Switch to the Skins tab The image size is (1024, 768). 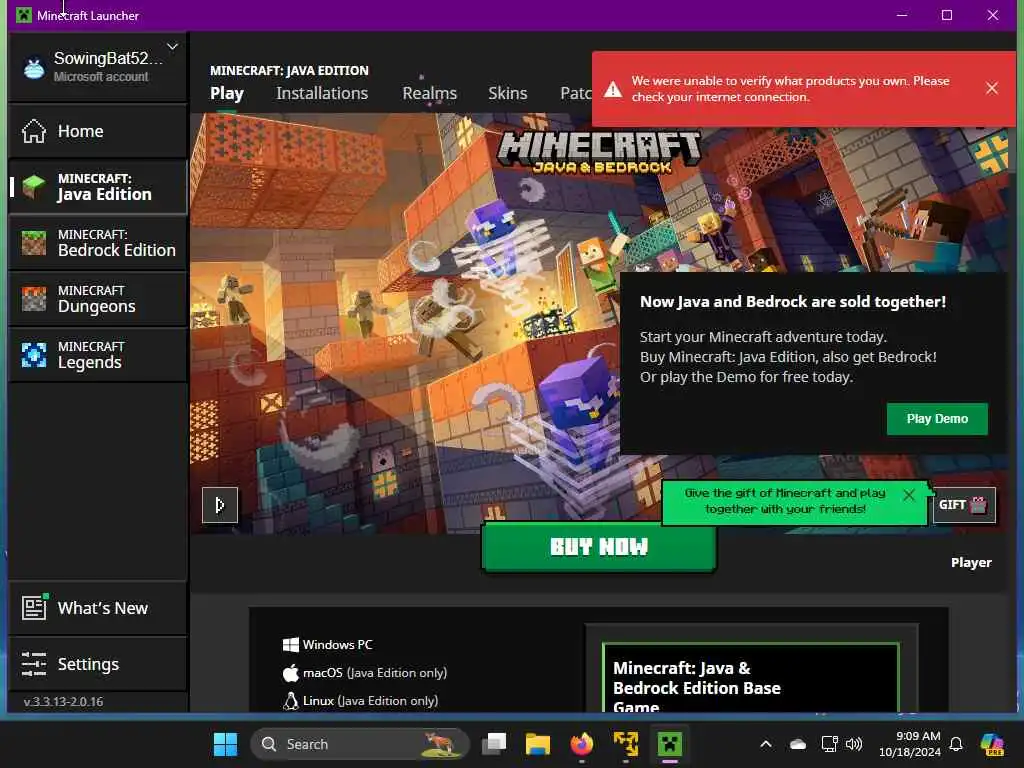pos(507,93)
